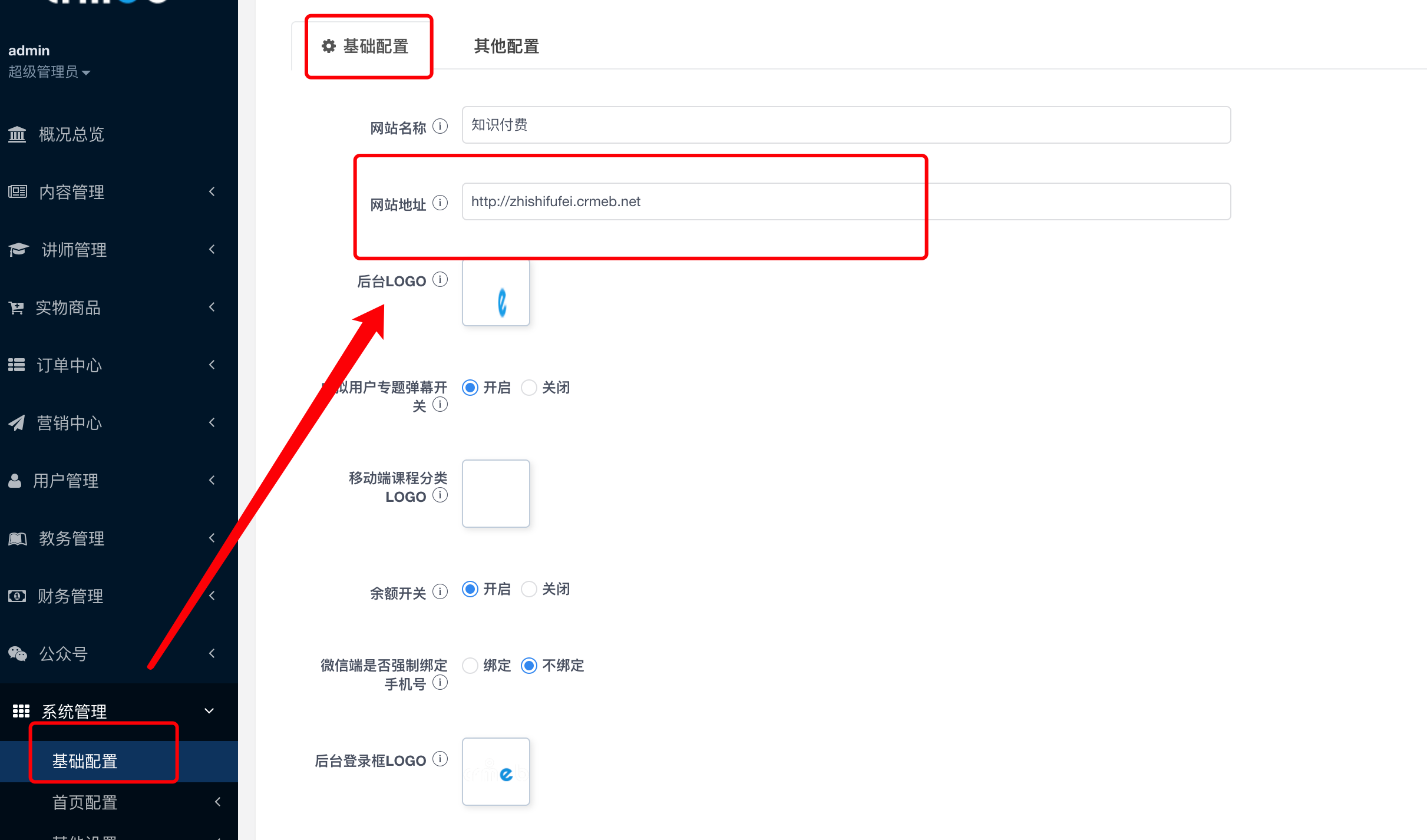Switch to the 其他配置 tab
Image resolution: width=1427 pixels, height=840 pixels.
[507, 46]
